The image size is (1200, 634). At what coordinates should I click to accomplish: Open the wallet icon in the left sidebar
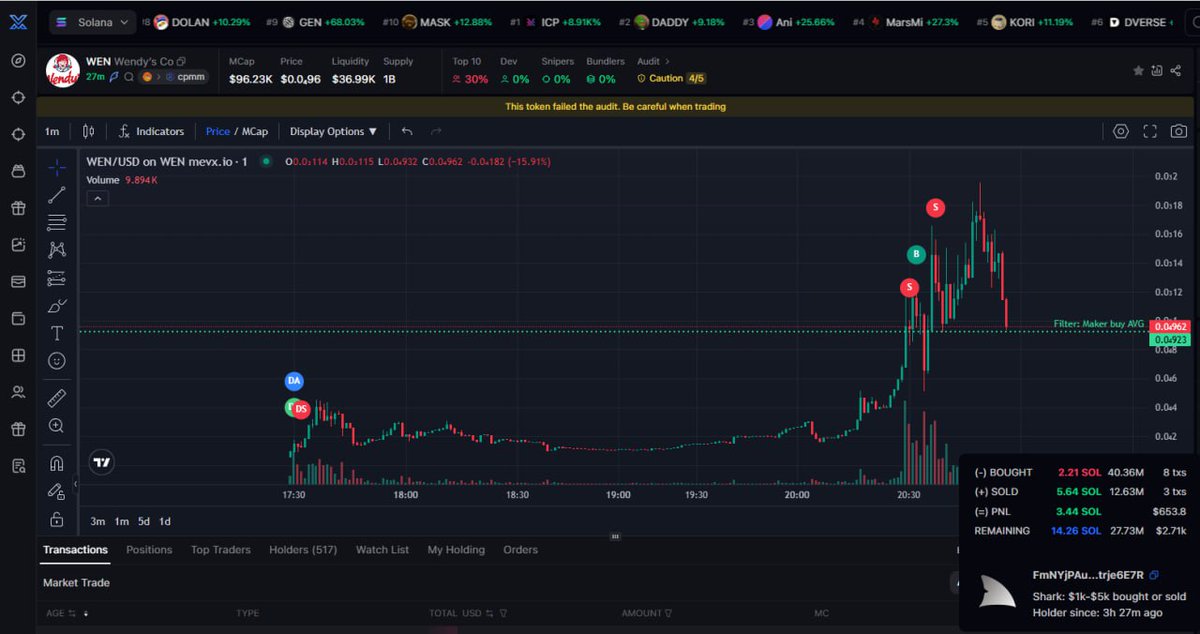(x=18, y=319)
